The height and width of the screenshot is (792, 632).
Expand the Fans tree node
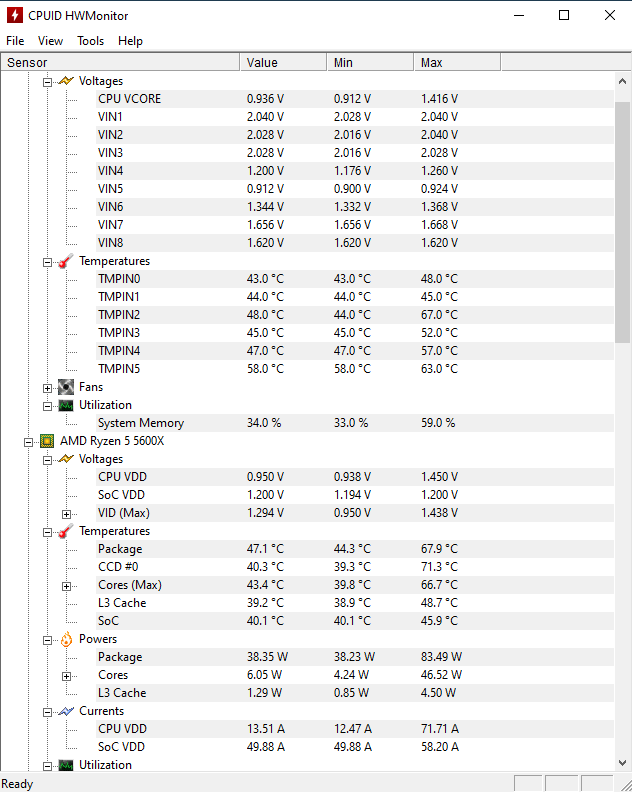47,388
